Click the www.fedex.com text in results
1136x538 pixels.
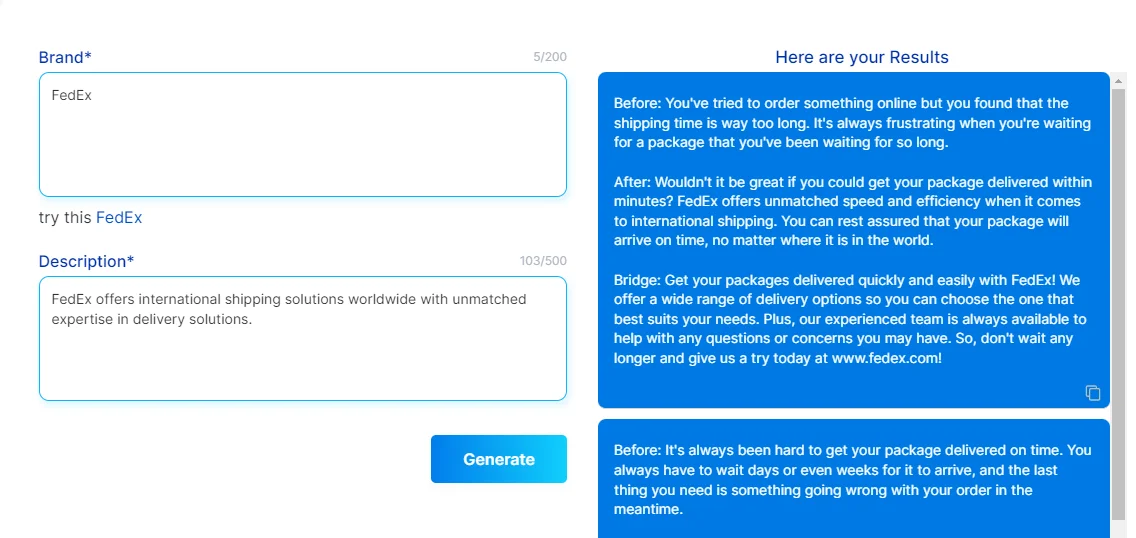tap(885, 358)
